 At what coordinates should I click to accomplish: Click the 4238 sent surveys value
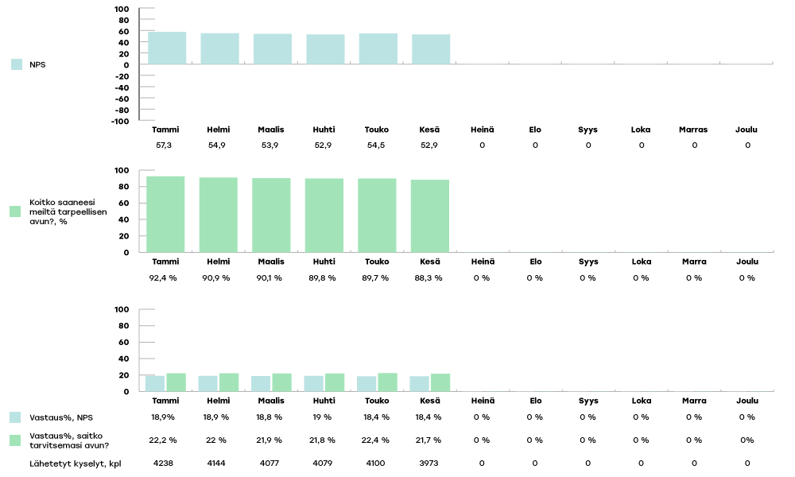pyautogui.click(x=164, y=464)
